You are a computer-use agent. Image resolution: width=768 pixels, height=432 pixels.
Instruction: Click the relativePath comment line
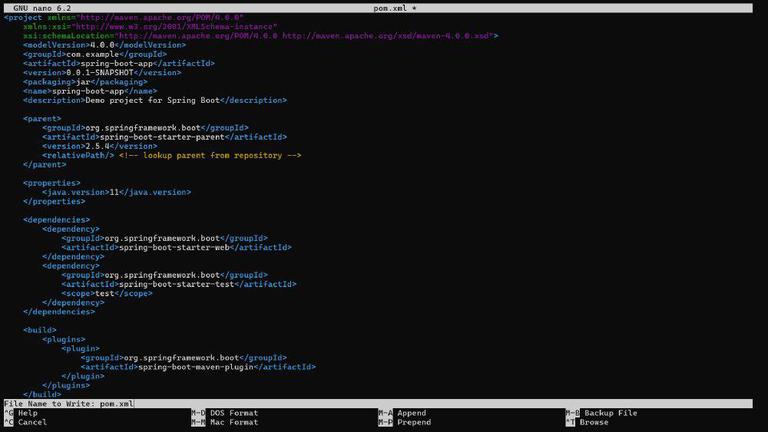172,155
